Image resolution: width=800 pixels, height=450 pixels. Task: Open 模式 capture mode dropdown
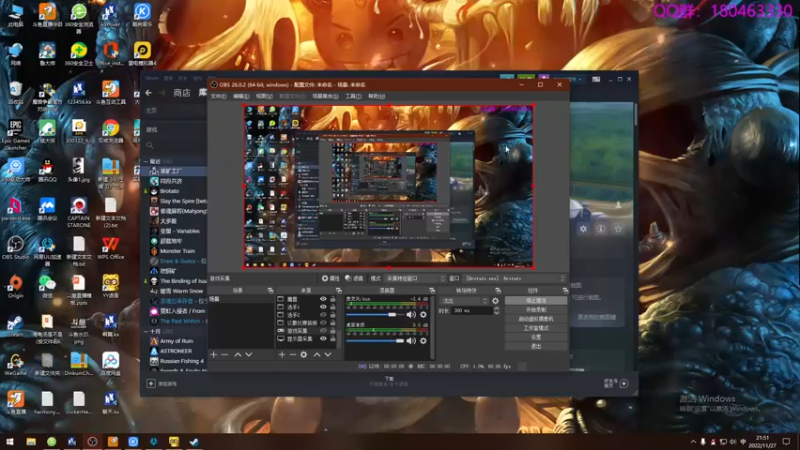click(415, 279)
